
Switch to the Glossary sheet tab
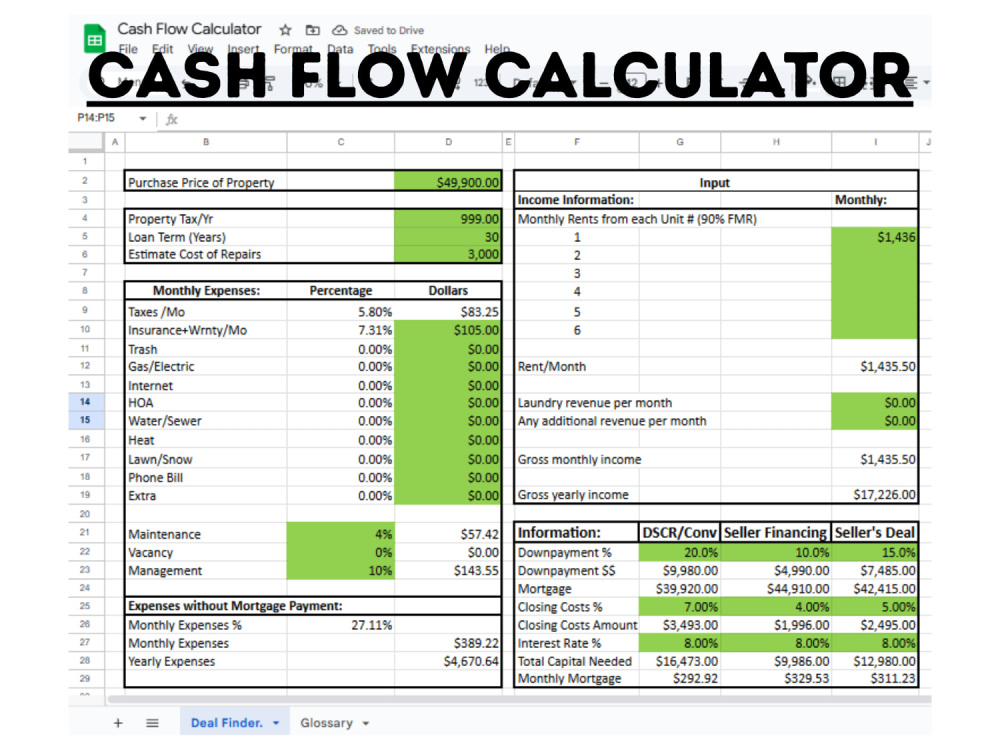(327, 723)
